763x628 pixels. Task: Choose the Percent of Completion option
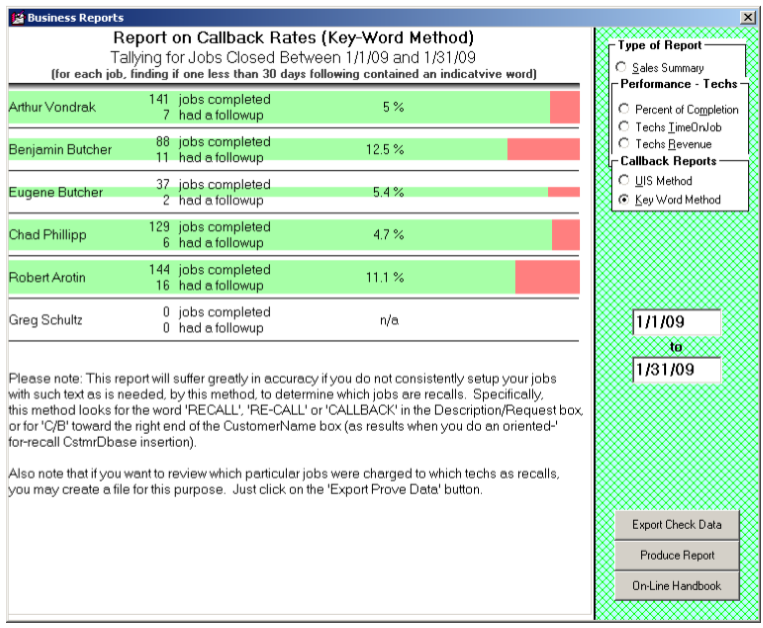tap(624, 109)
